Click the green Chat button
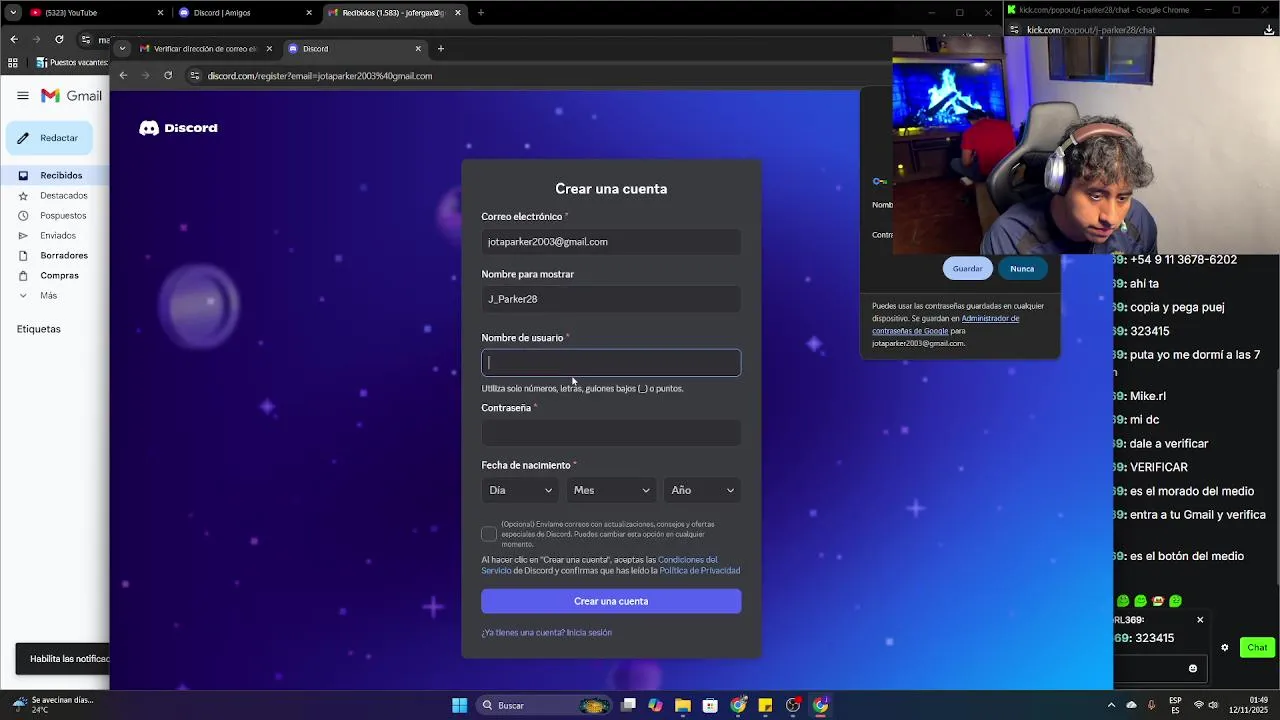 tap(1257, 647)
